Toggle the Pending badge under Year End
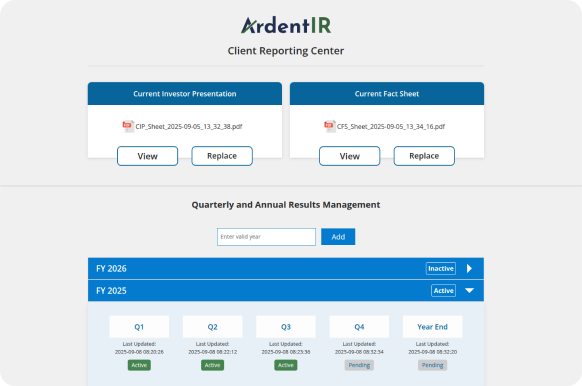 (432, 365)
